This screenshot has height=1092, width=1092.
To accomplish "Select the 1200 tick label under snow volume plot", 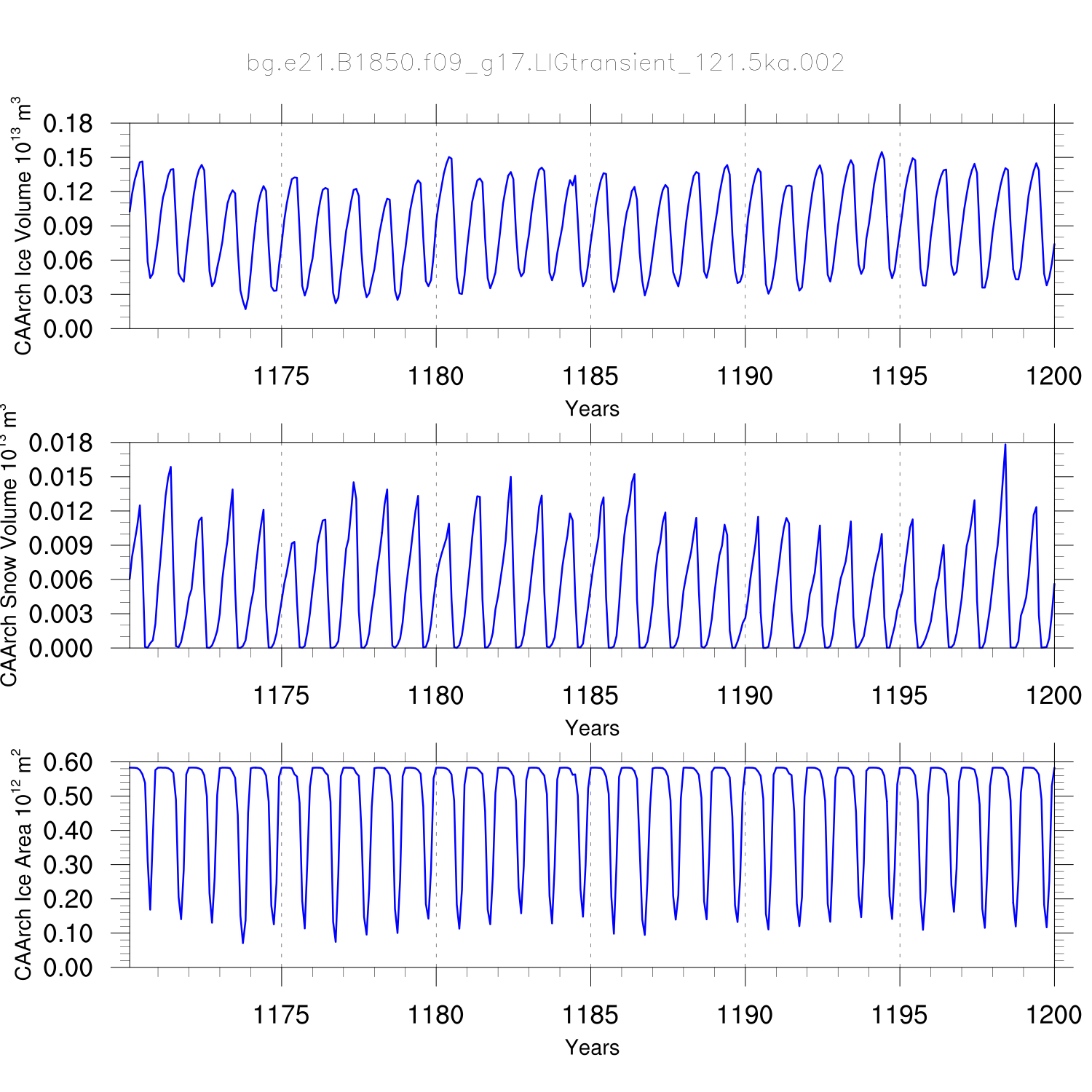I will coord(1053,696).
